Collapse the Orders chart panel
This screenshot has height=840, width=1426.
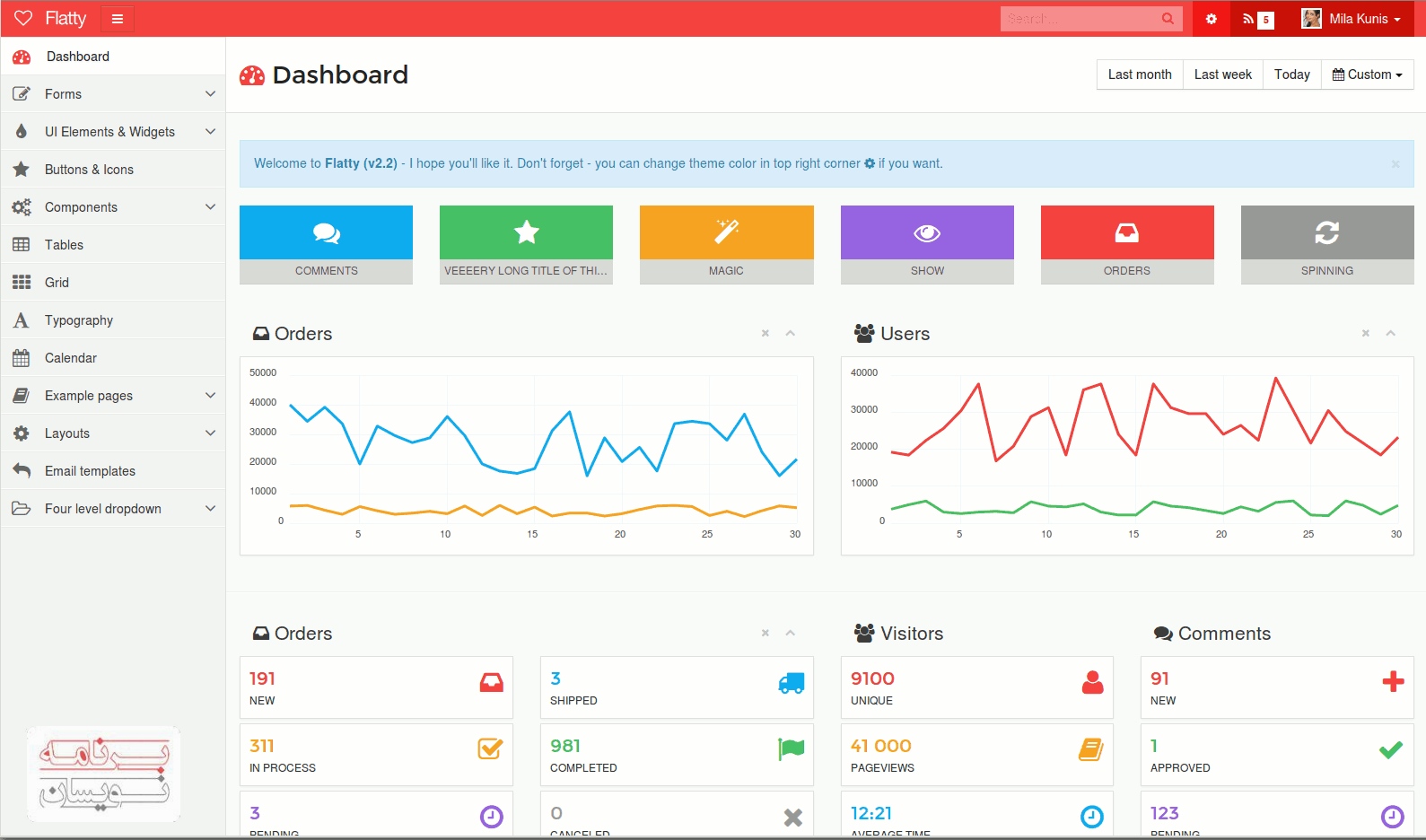coord(791,333)
